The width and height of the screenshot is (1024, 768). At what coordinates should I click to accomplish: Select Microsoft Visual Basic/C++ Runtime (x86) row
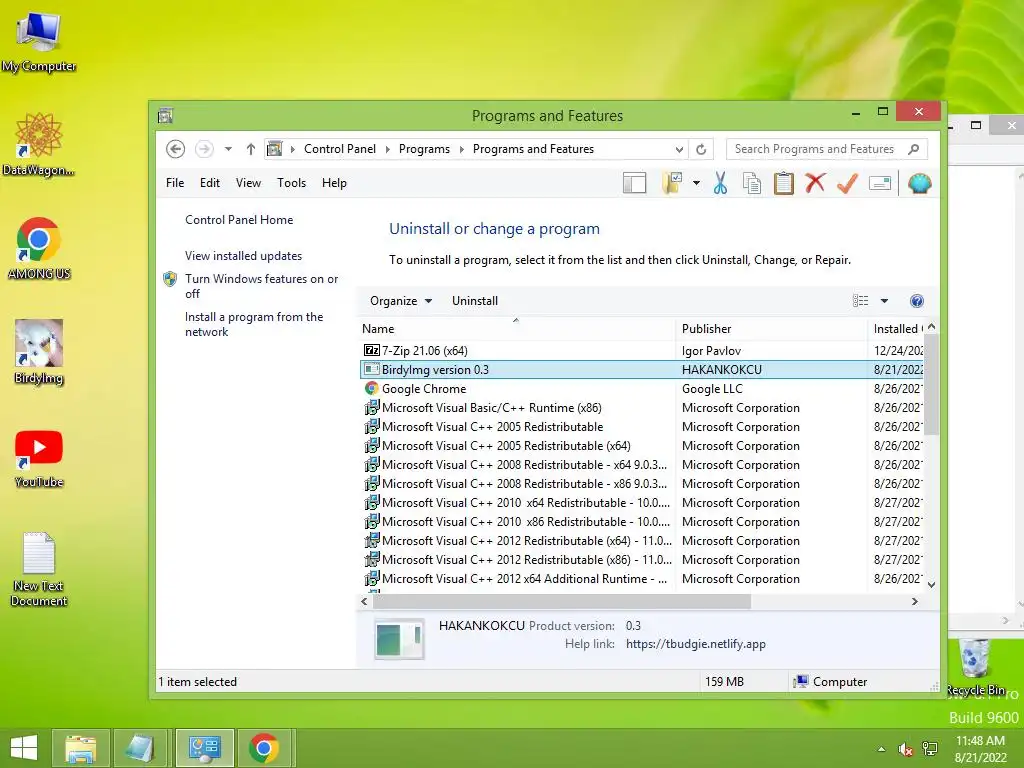tap(642, 408)
